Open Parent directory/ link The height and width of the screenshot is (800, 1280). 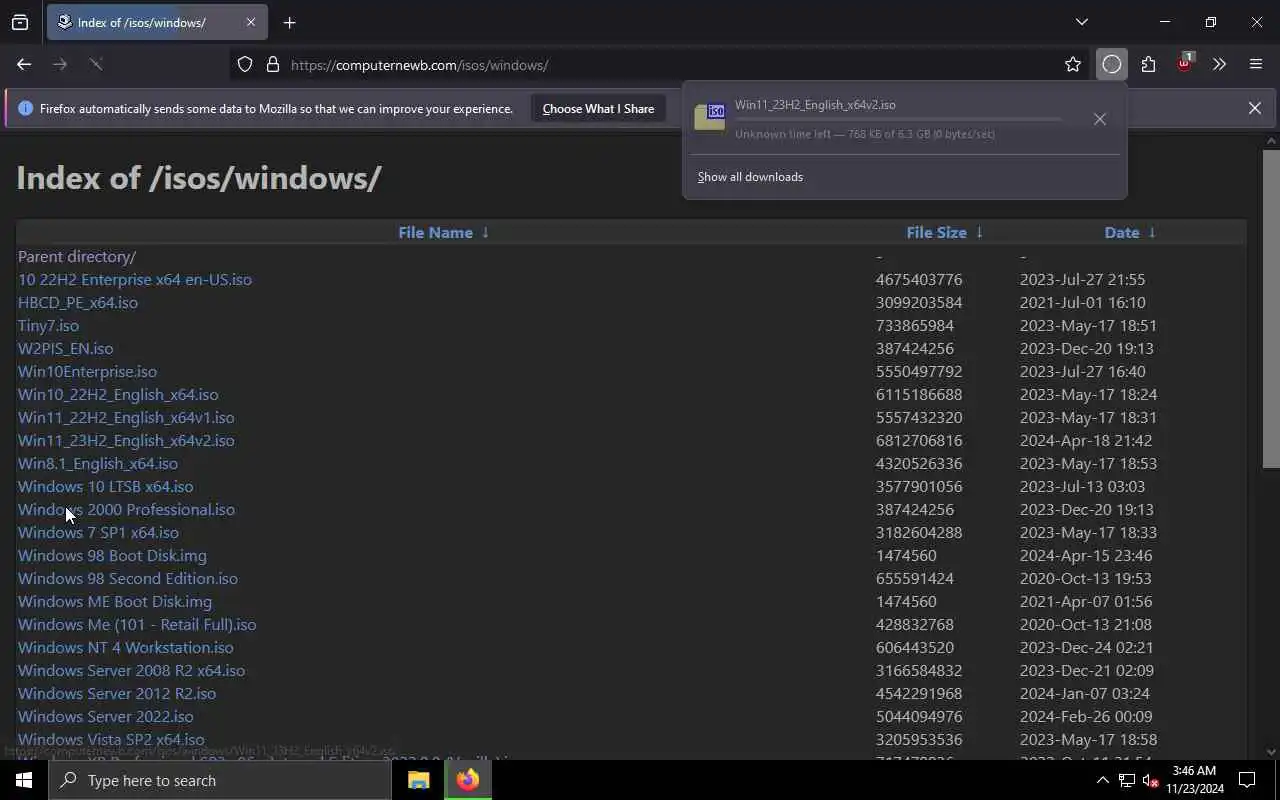coord(77,257)
